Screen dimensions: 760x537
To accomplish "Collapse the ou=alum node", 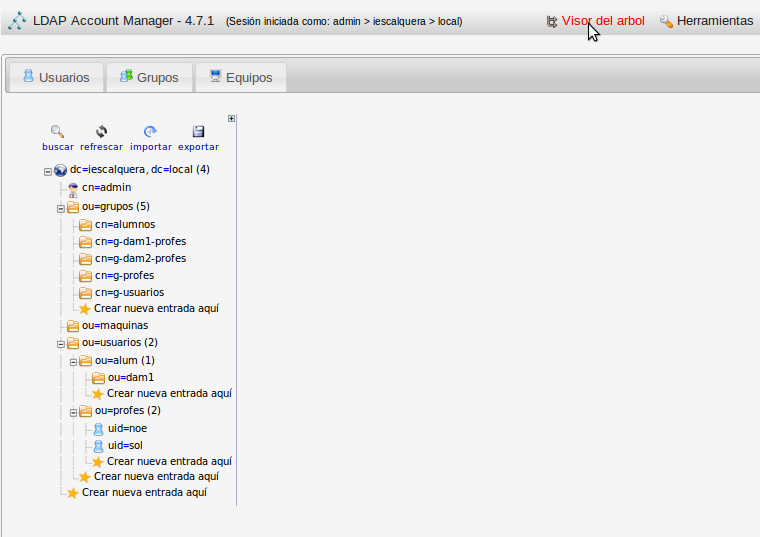I will [x=73, y=362].
